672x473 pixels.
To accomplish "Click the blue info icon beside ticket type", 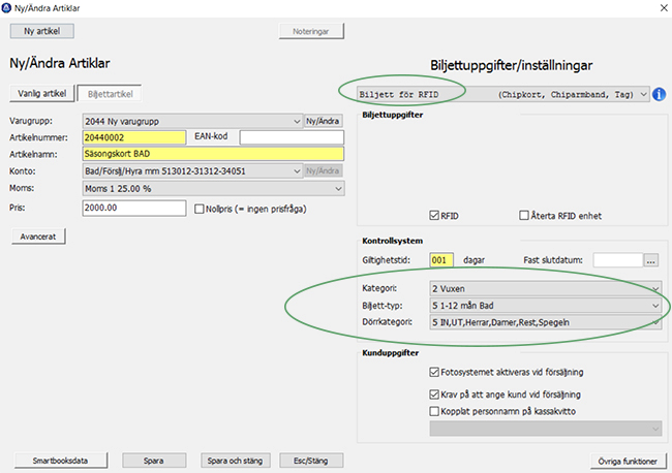I will click(x=659, y=94).
